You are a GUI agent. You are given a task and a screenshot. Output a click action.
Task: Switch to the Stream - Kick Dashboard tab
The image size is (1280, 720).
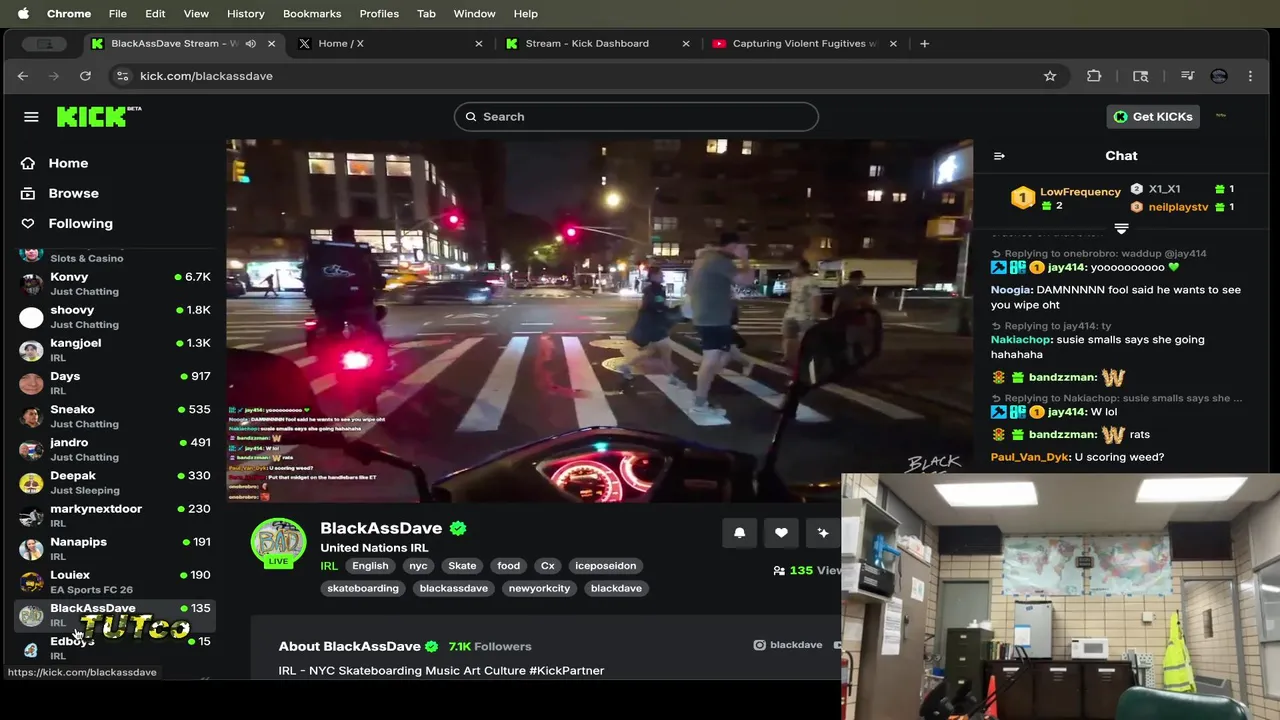(x=598, y=44)
